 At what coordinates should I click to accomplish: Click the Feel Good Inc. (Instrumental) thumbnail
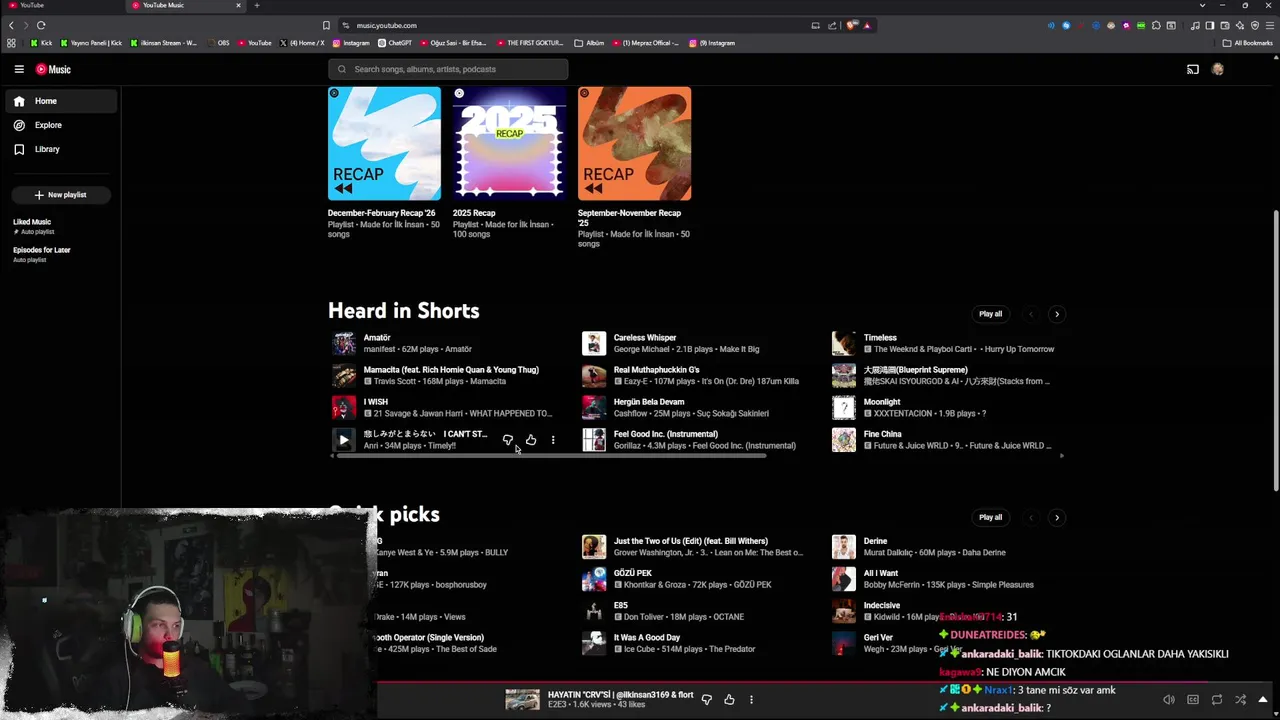(x=594, y=440)
